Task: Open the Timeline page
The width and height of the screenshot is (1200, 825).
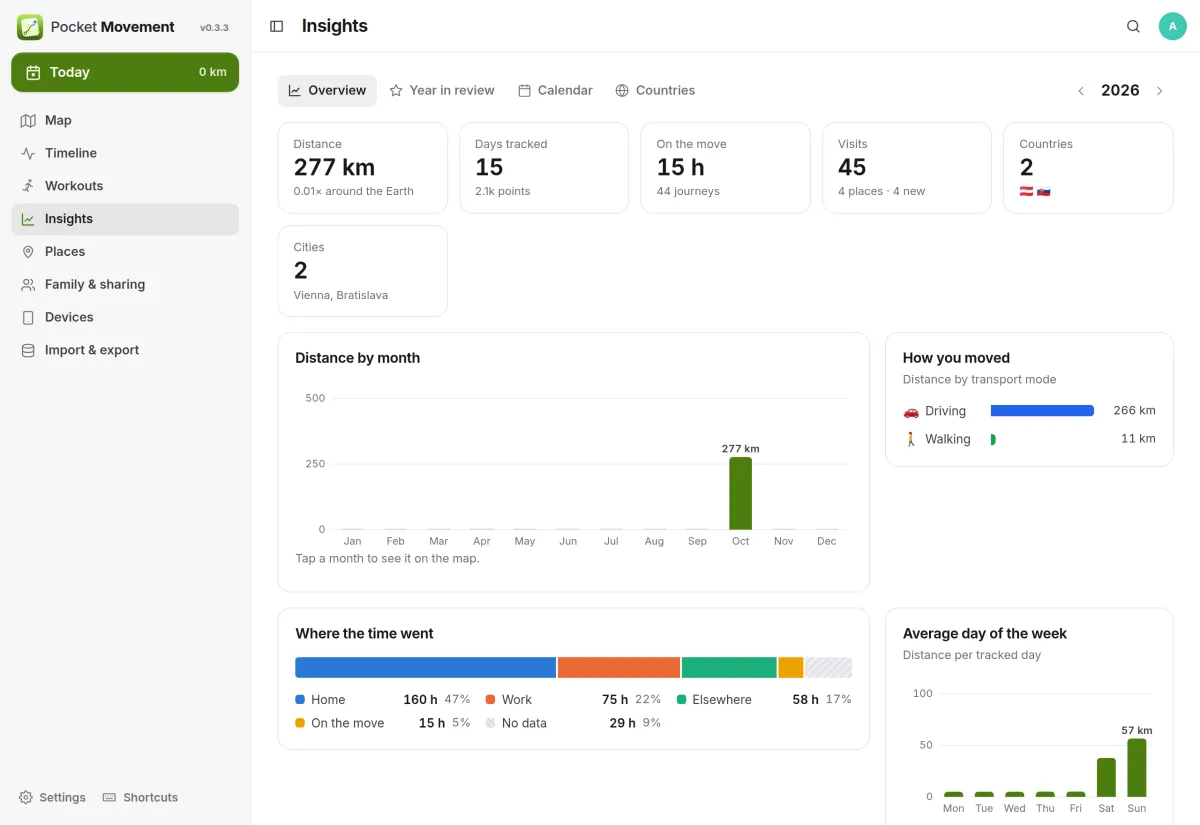Action: click(125, 153)
